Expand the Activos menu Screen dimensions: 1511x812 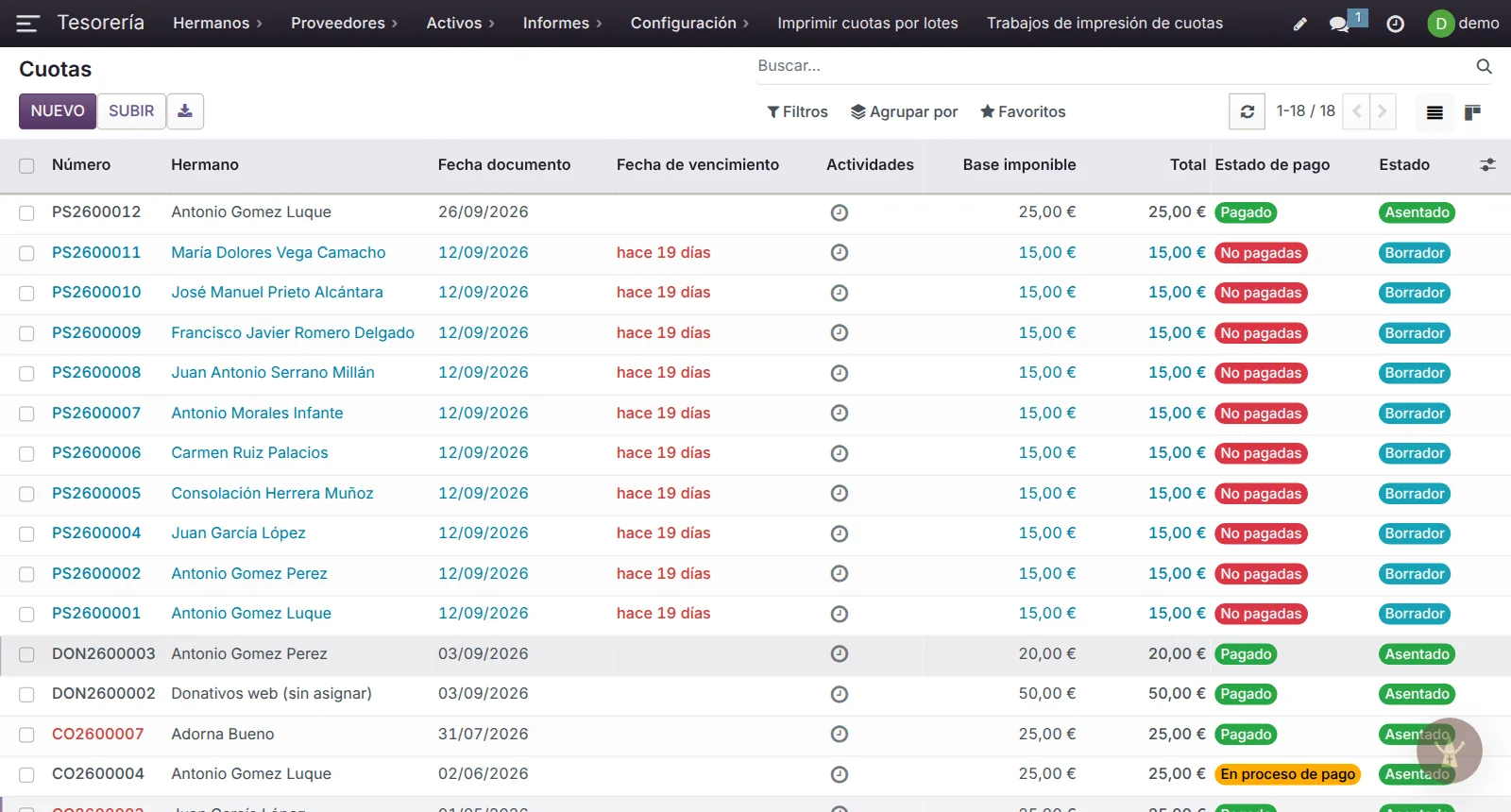(x=460, y=24)
